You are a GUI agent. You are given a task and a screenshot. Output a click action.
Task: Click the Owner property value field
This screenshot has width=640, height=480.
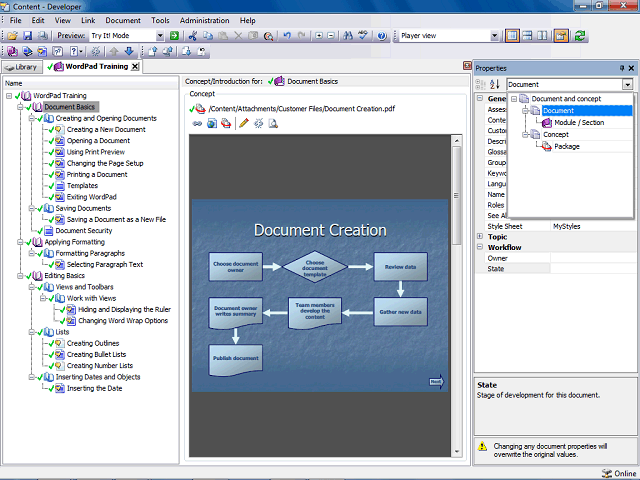point(593,258)
